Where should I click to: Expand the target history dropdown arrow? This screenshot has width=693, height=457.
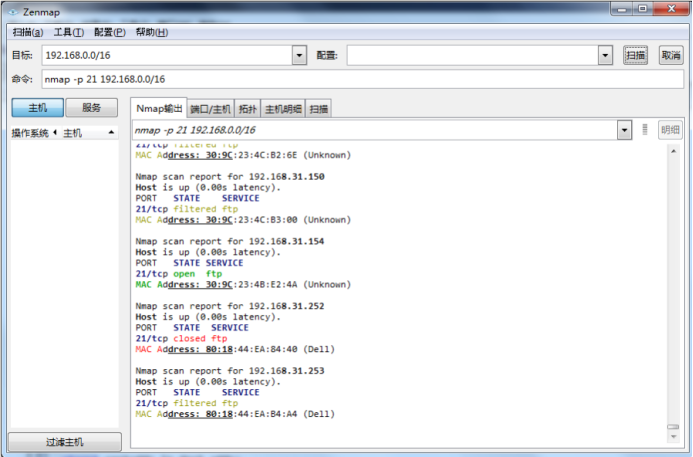pos(299,55)
